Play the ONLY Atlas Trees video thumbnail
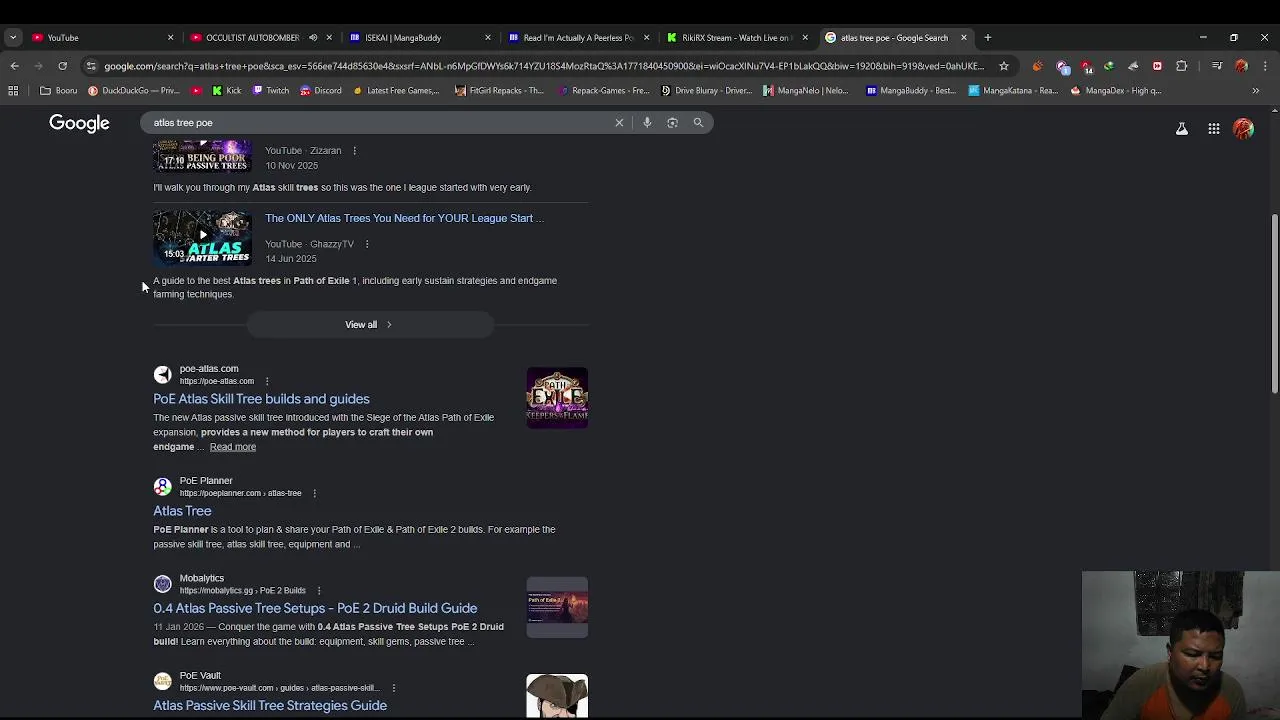This screenshot has width=1280, height=720. [x=203, y=236]
